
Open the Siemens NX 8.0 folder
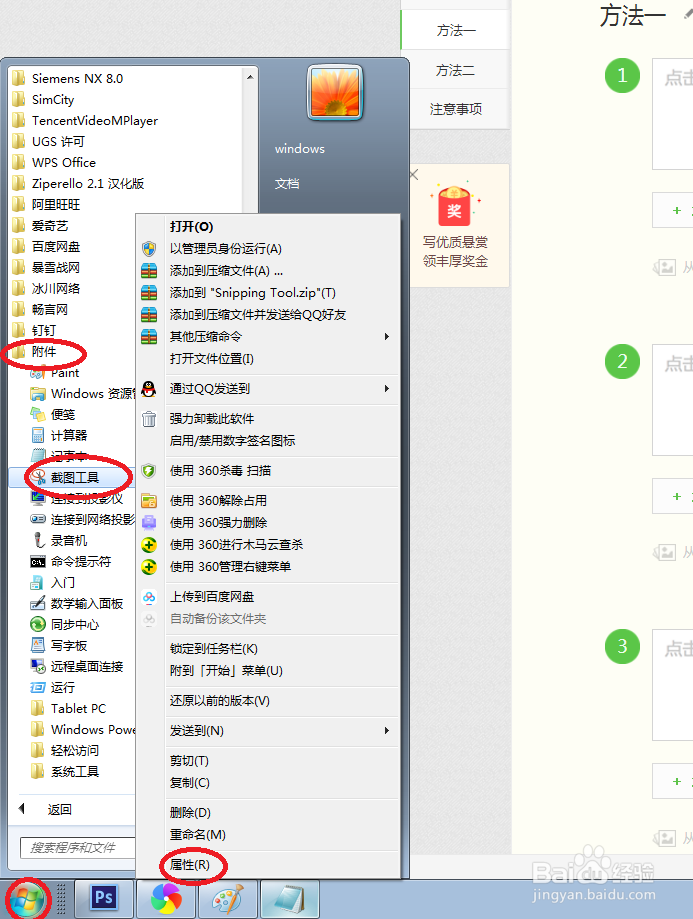77,79
